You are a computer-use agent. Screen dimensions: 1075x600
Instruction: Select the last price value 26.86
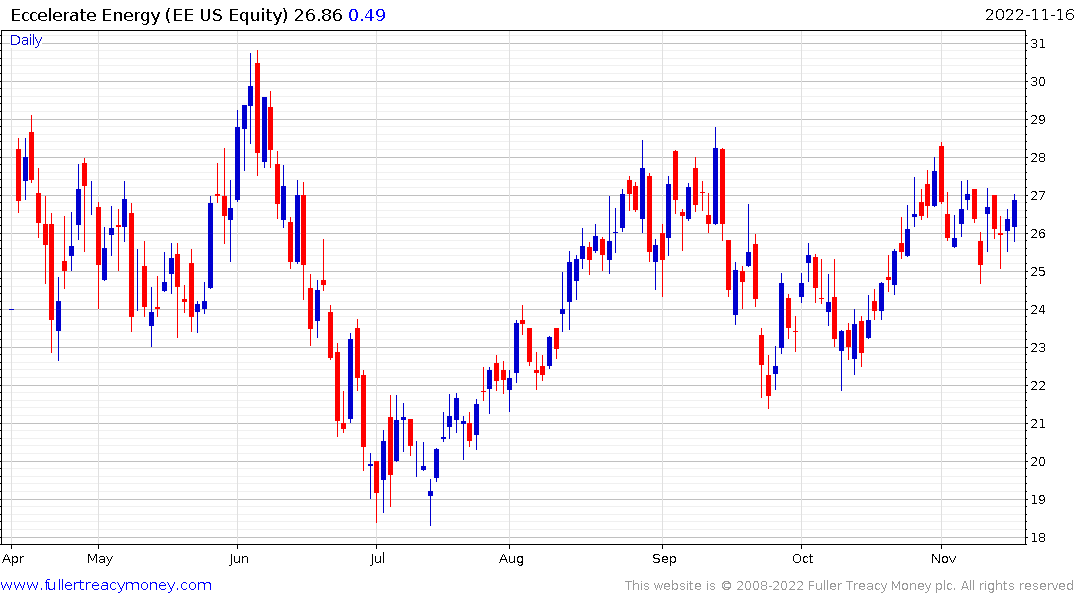coord(318,15)
